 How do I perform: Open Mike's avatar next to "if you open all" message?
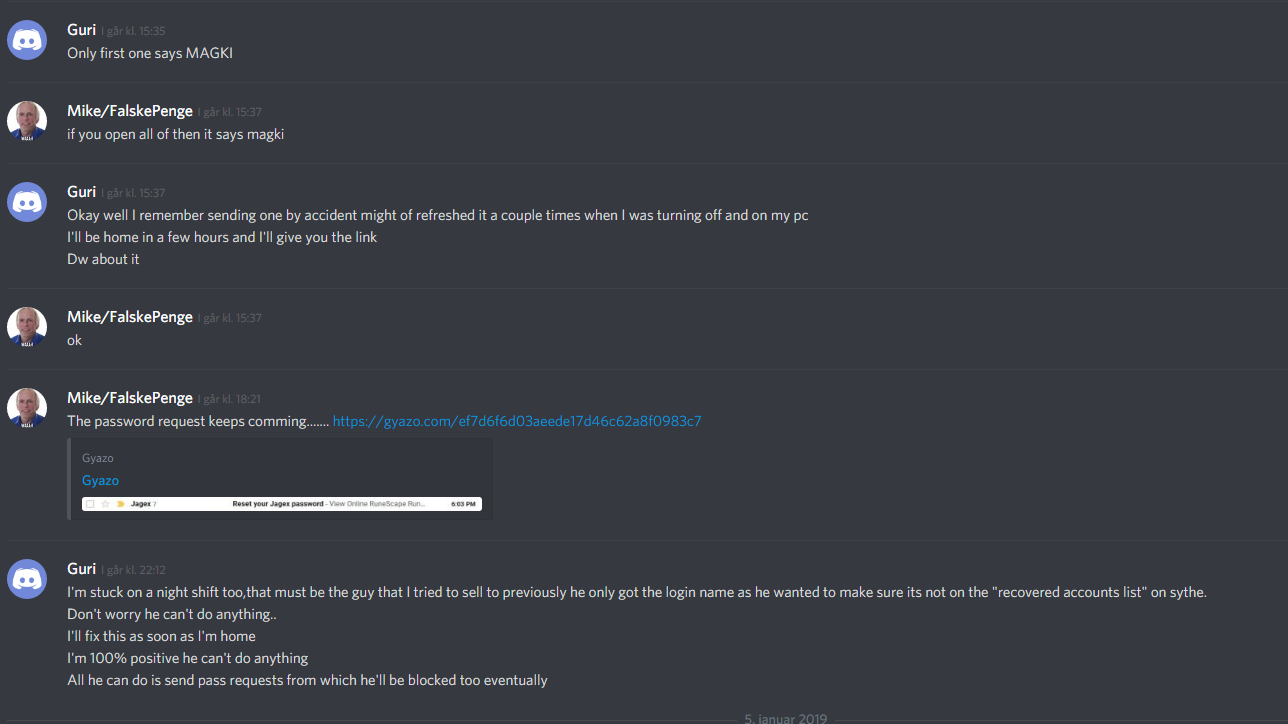tap(27, 121)
